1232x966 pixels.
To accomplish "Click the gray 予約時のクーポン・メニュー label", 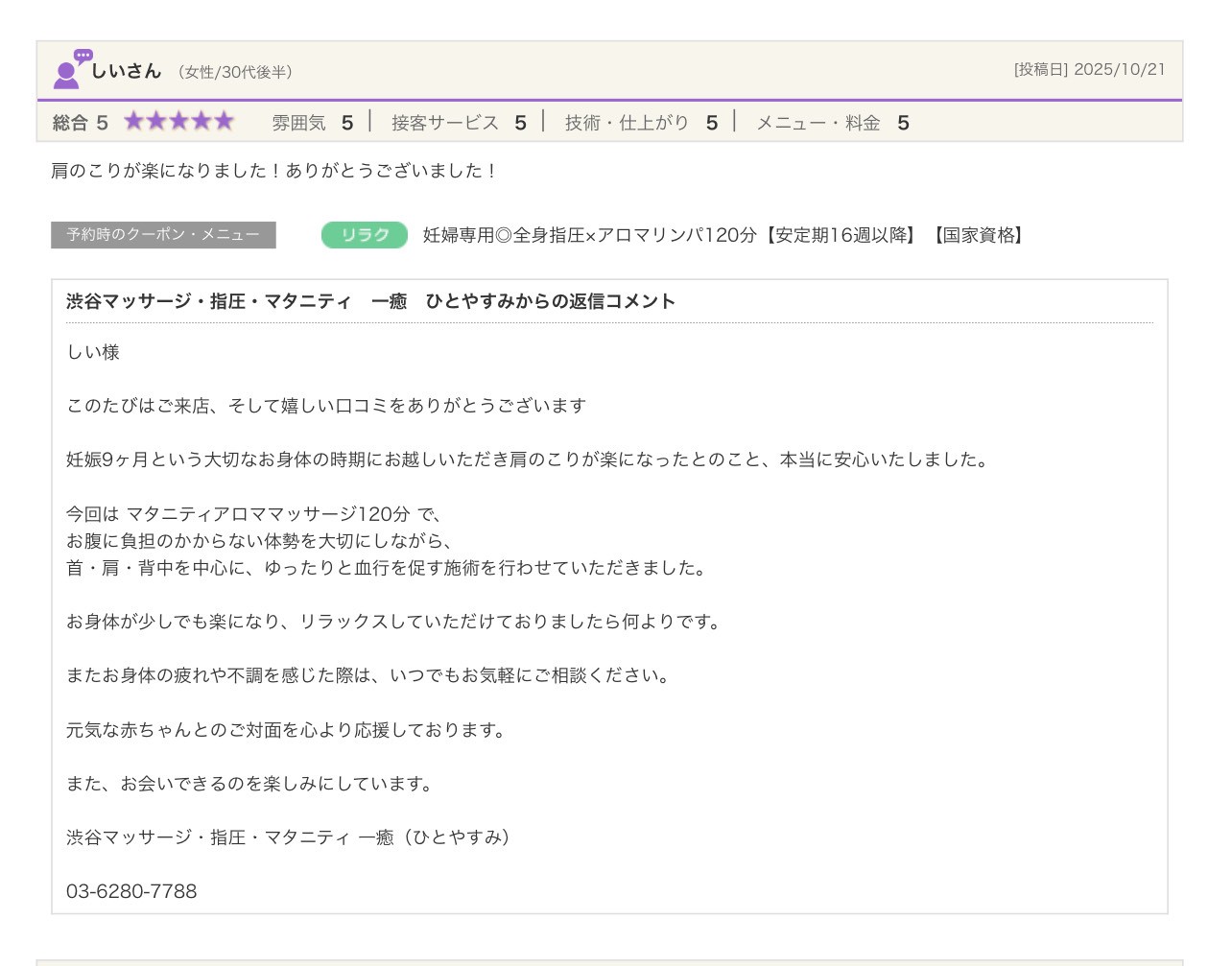I will [x=163, y=235].
